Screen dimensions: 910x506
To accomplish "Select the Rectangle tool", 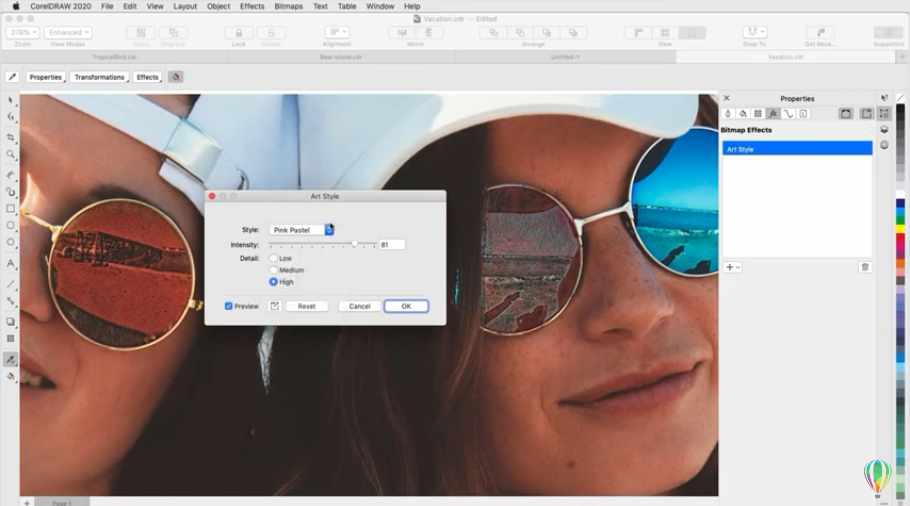I will coord(11,209).
